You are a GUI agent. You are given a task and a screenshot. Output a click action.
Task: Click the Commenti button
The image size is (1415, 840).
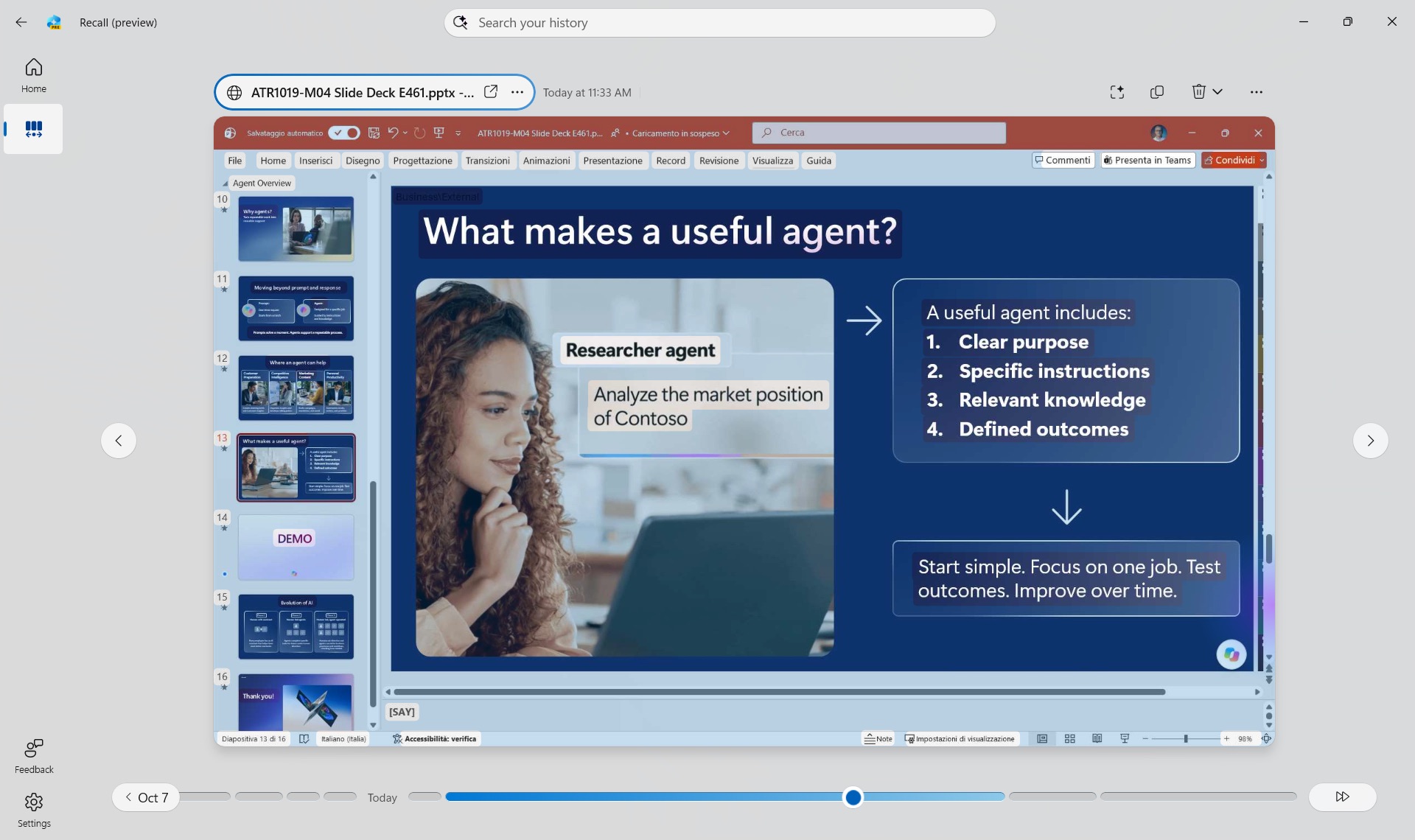1063,160
